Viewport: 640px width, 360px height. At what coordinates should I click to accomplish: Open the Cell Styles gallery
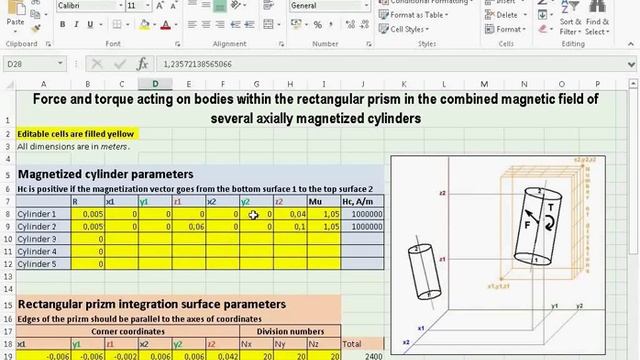tap(404, 29)
